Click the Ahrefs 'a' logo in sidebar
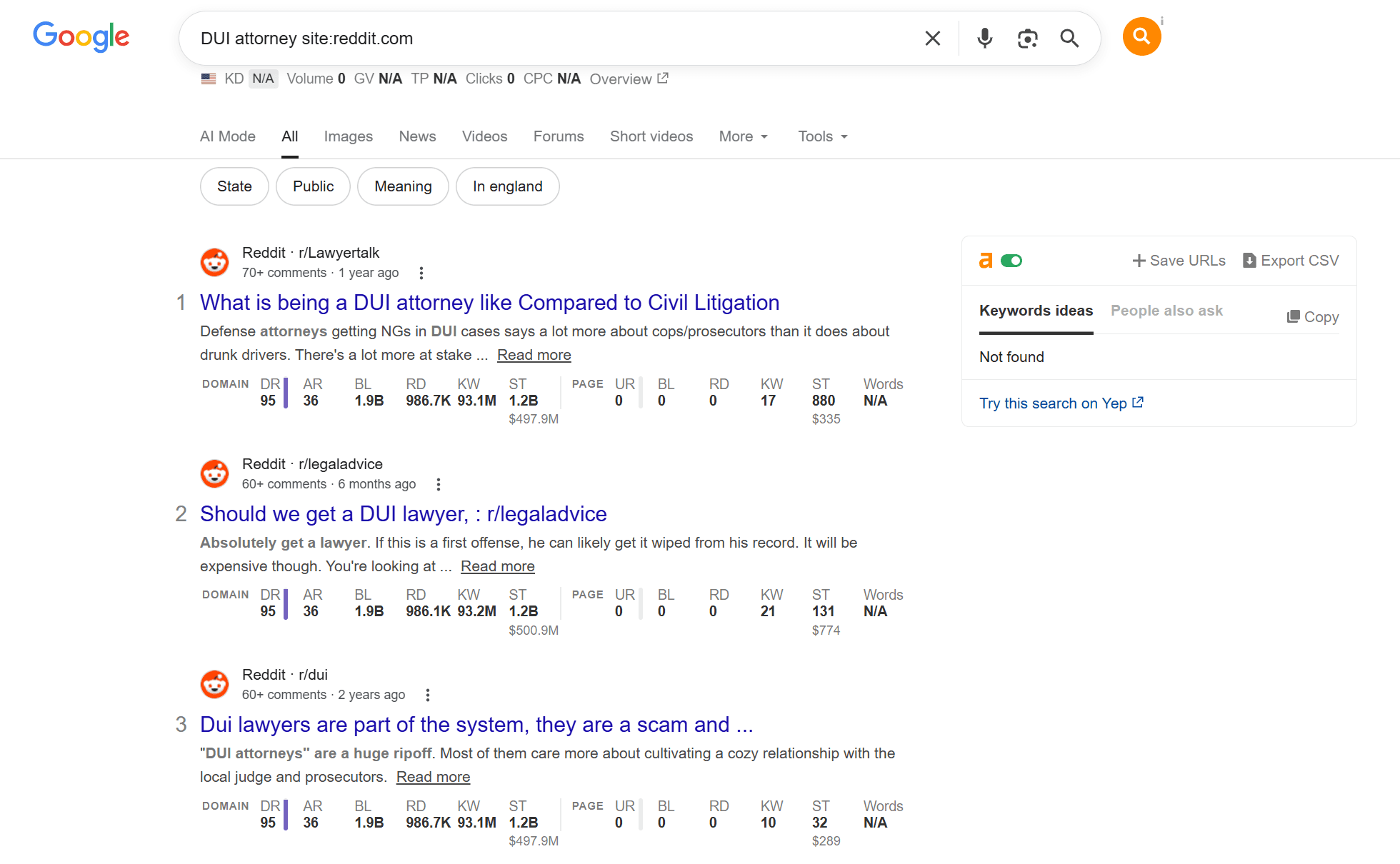 [x=986, y=261]
